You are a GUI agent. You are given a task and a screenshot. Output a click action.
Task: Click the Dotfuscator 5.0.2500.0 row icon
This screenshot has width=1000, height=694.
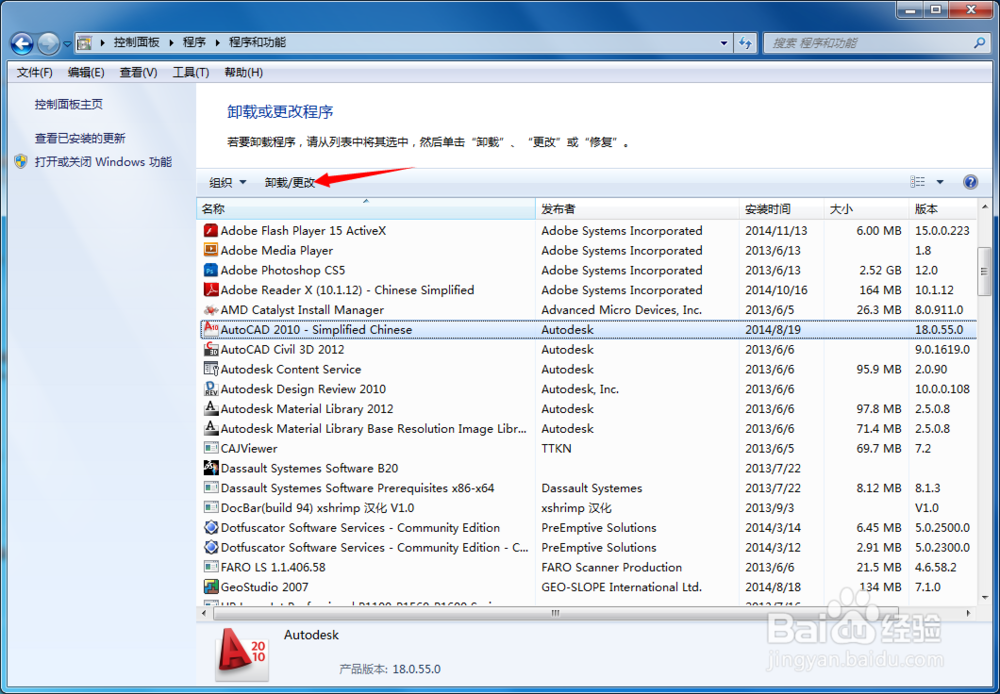(210, 528)
